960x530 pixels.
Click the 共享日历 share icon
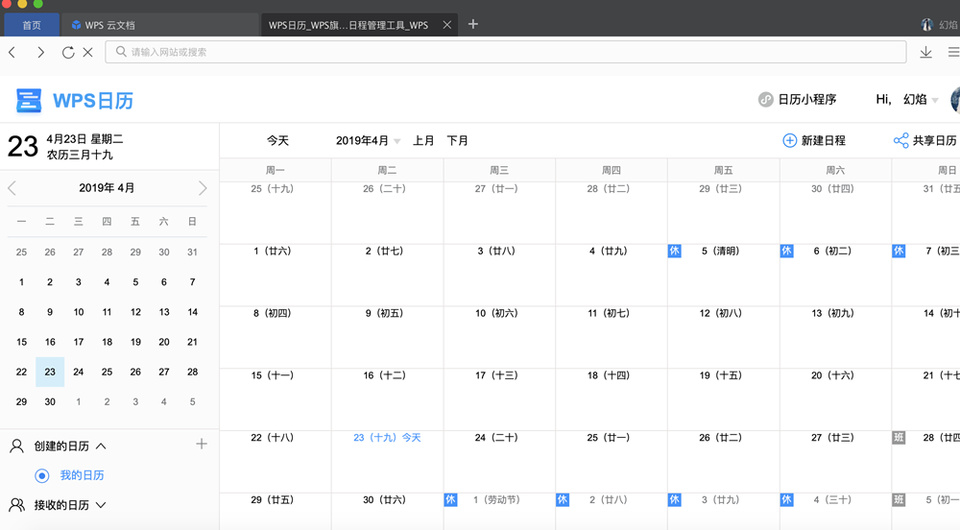[901, 141]
